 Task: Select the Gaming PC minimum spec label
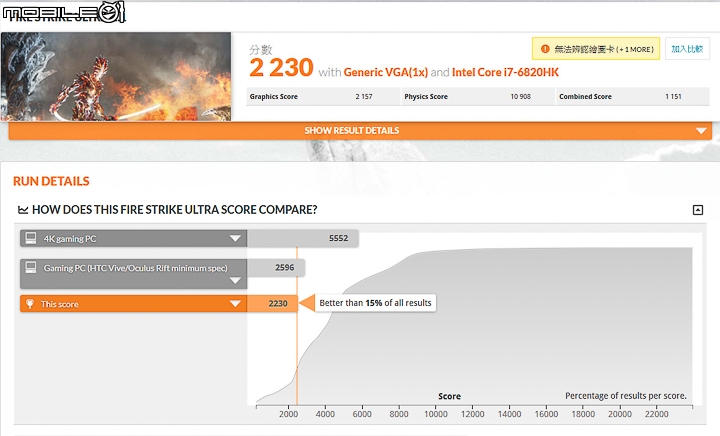[x=135, y=268]
